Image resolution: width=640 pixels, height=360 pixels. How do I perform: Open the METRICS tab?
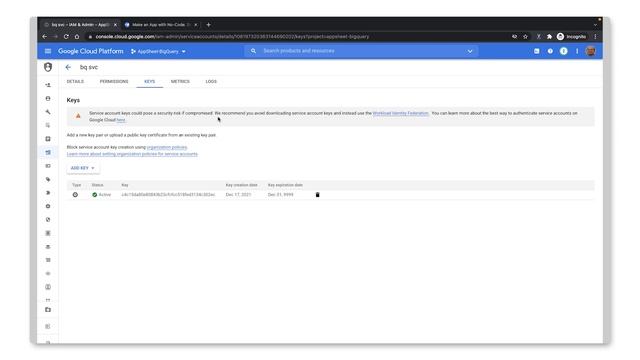pos(180,82)
